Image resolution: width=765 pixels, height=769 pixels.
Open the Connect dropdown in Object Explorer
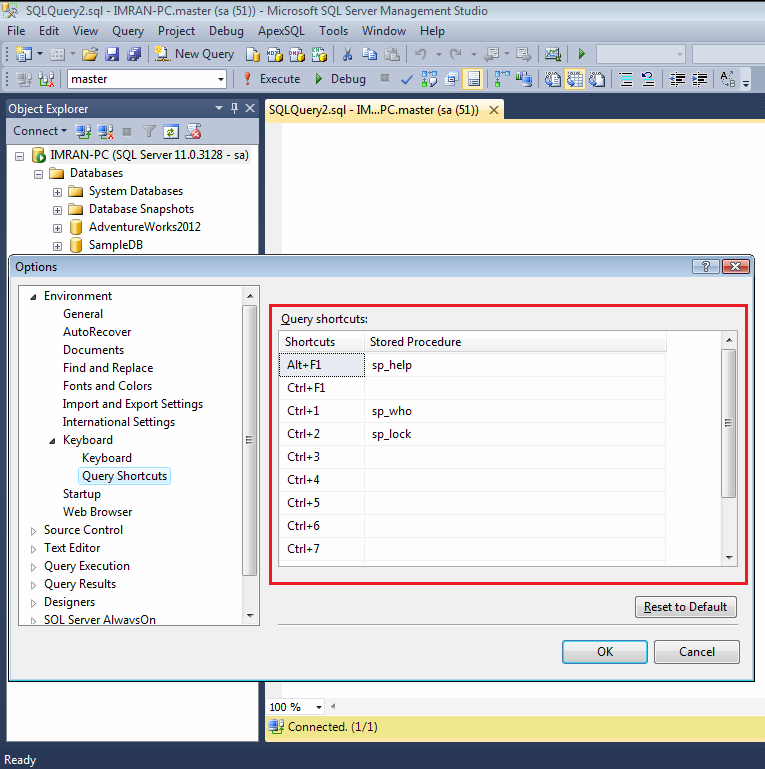40,131
